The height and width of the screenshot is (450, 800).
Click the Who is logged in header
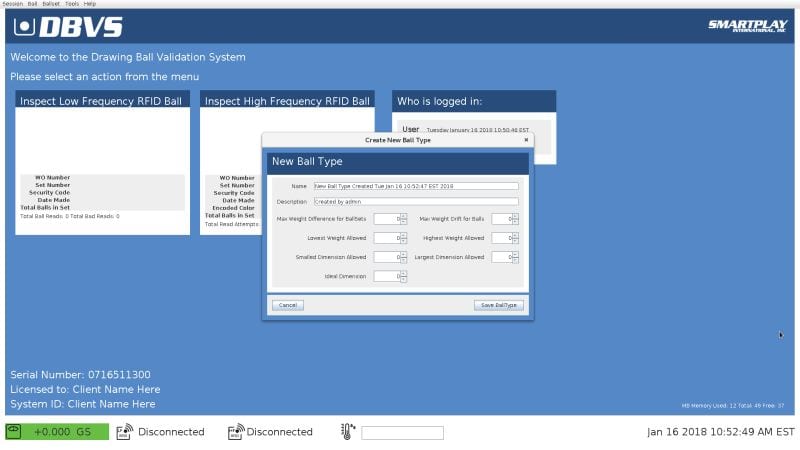pyautogui.click(x=474, y=101)
